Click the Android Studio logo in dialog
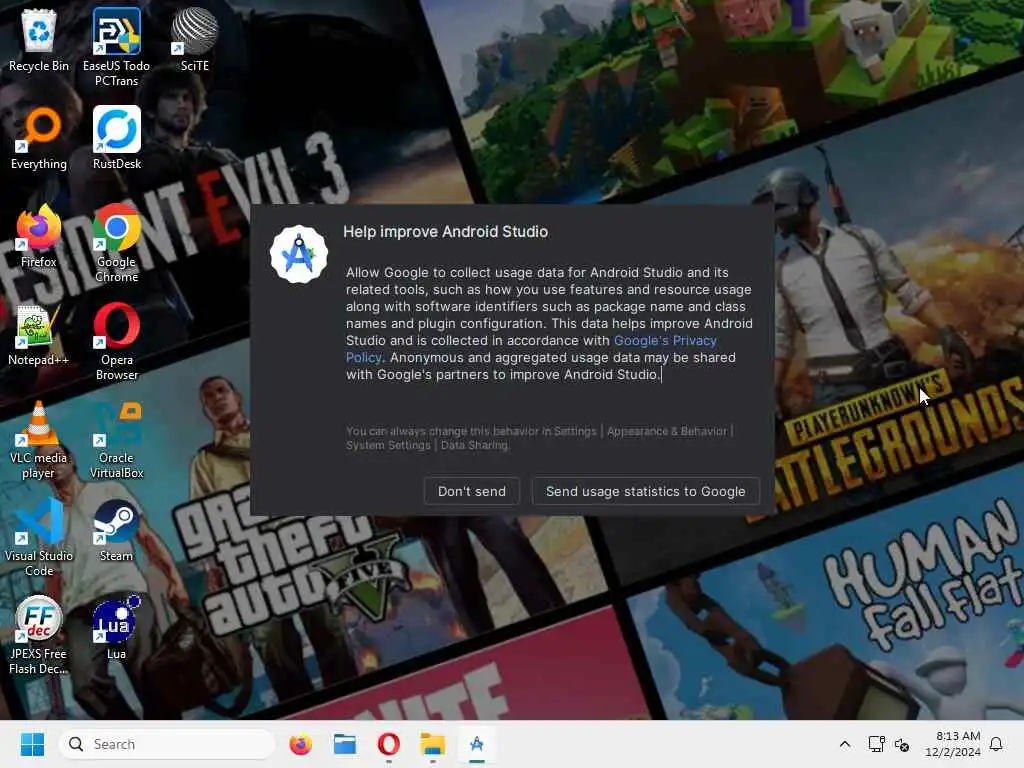The width and height of the screenshot is (1024, 768). pyautogui.click(x=299, y=255)
